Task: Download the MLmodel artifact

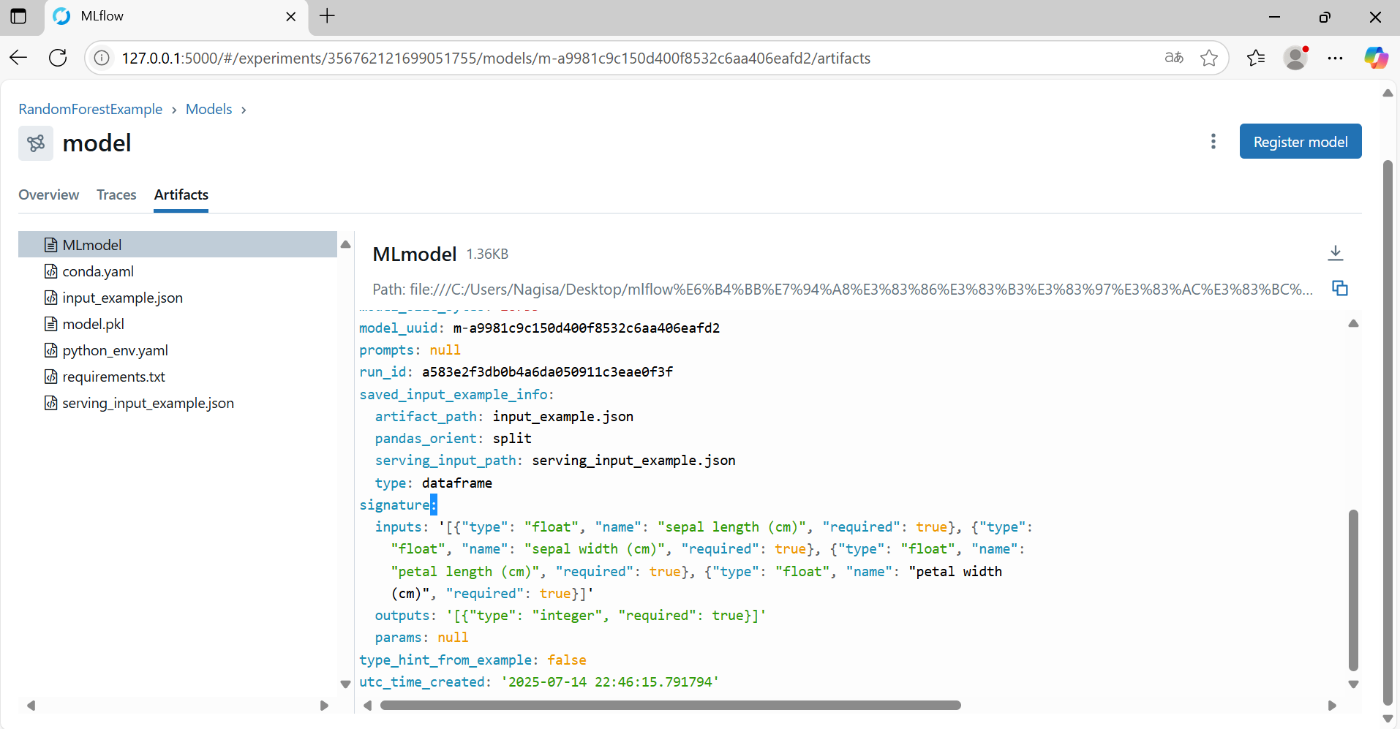Action: 1335,253
